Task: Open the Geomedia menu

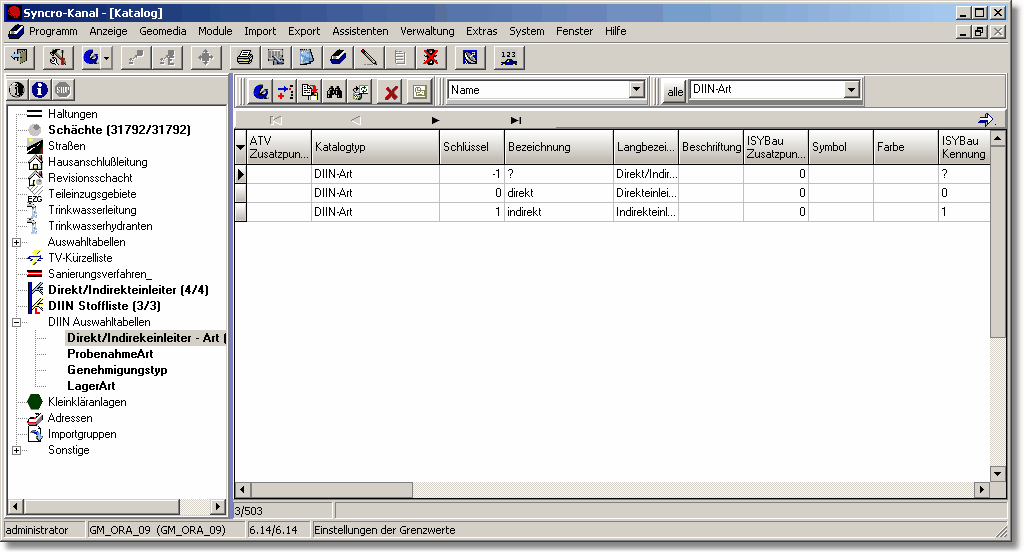Action: coord(162,31)
